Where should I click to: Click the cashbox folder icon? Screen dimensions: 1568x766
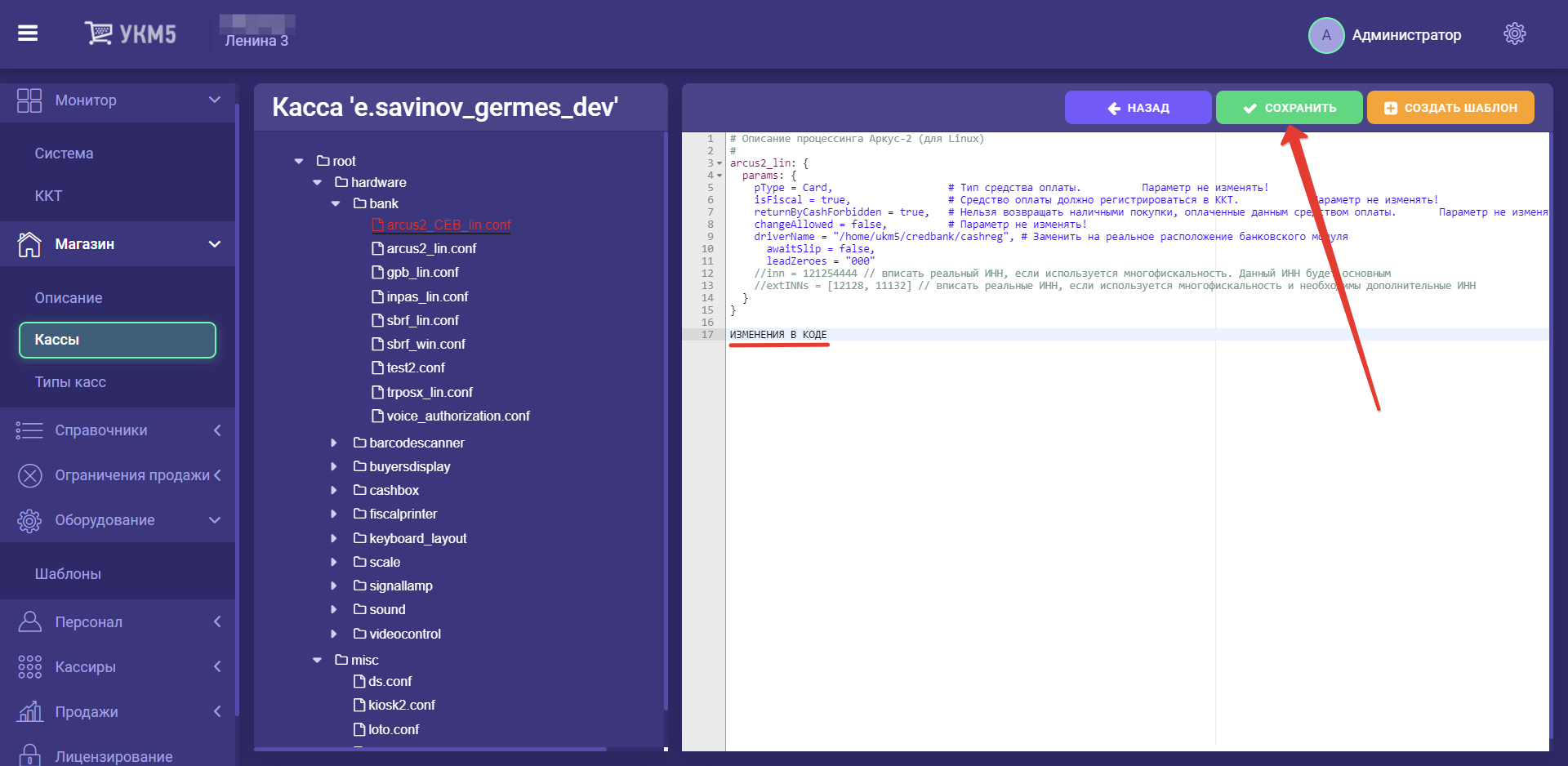point(359,490)
